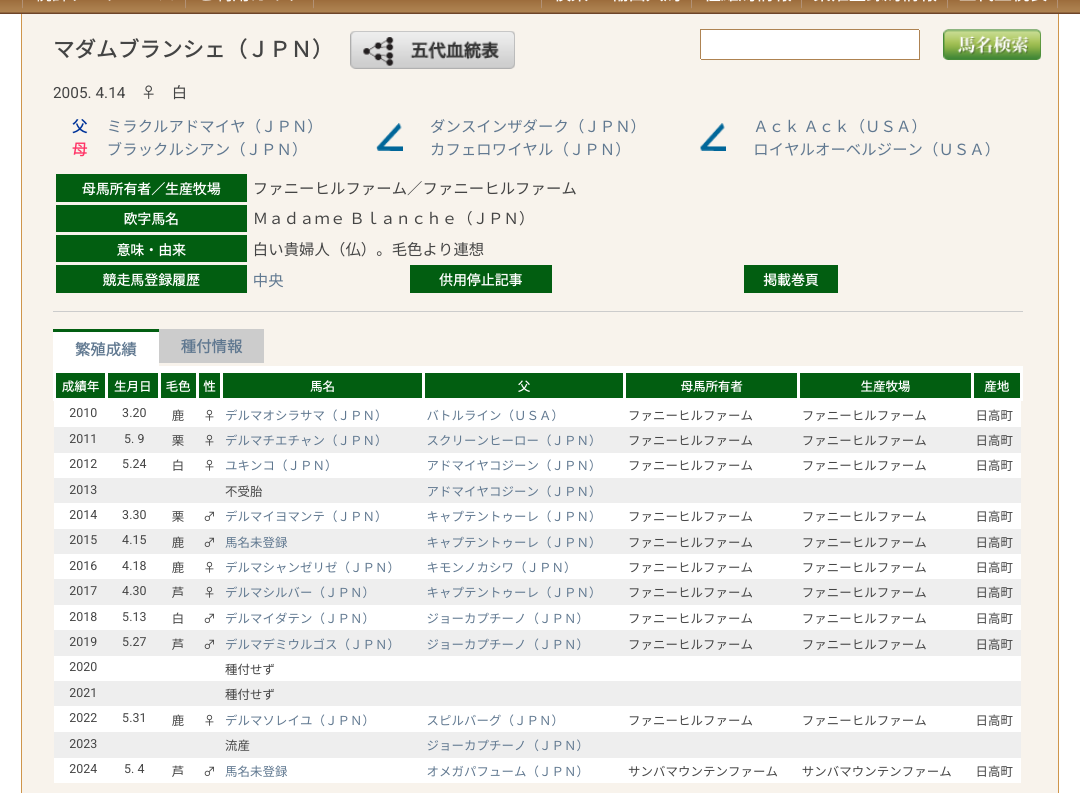The width and height of the screenshot is (1080, 793).
Task: Focus the horse name search input field
Action: [809, 45]
